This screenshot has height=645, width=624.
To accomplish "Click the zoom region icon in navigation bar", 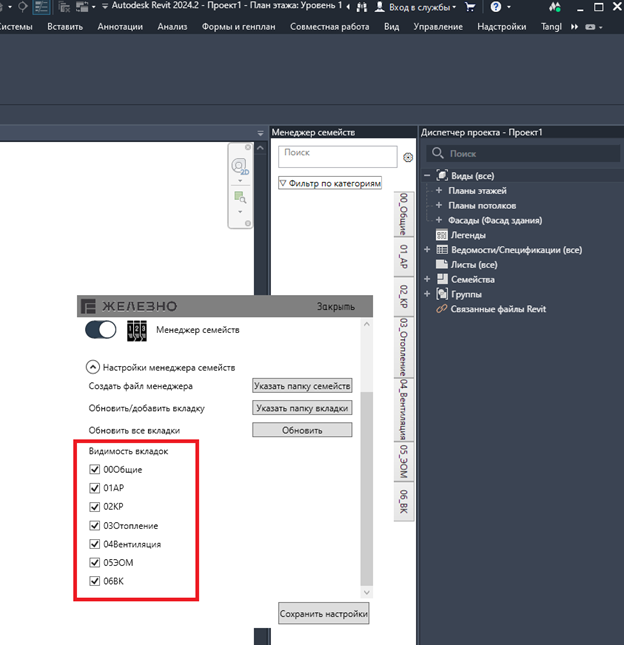I will point(240,198).
